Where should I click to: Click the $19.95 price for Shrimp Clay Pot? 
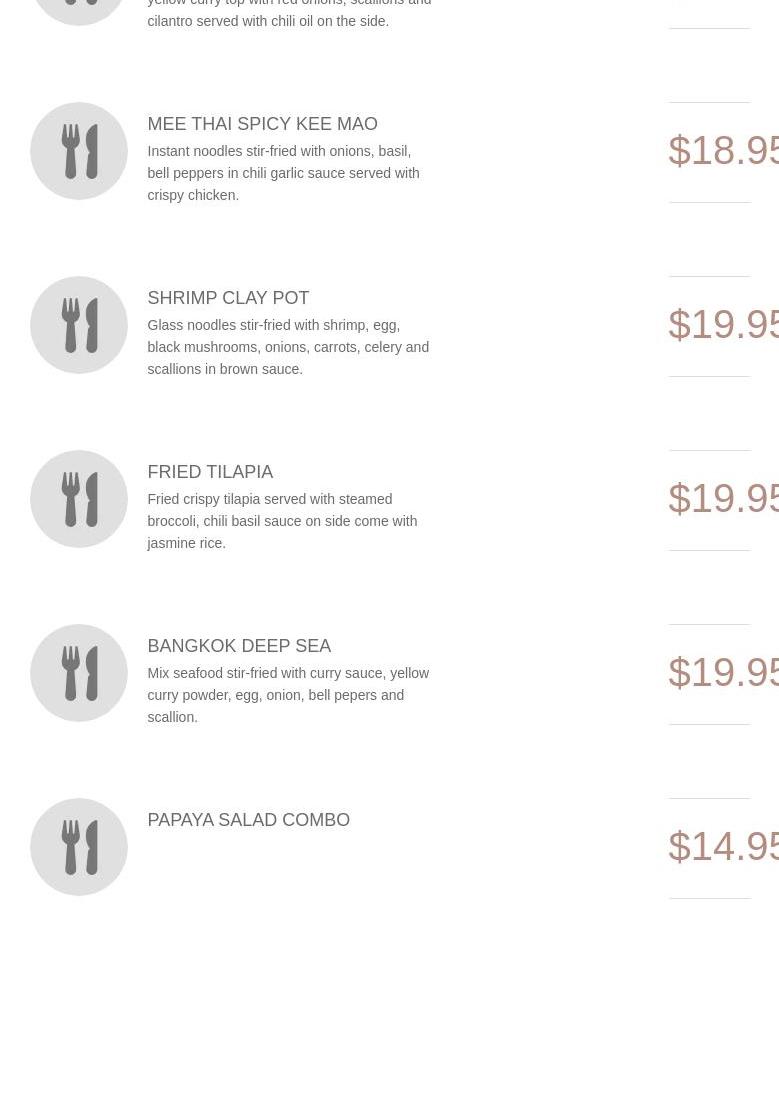tap(723, 324)
